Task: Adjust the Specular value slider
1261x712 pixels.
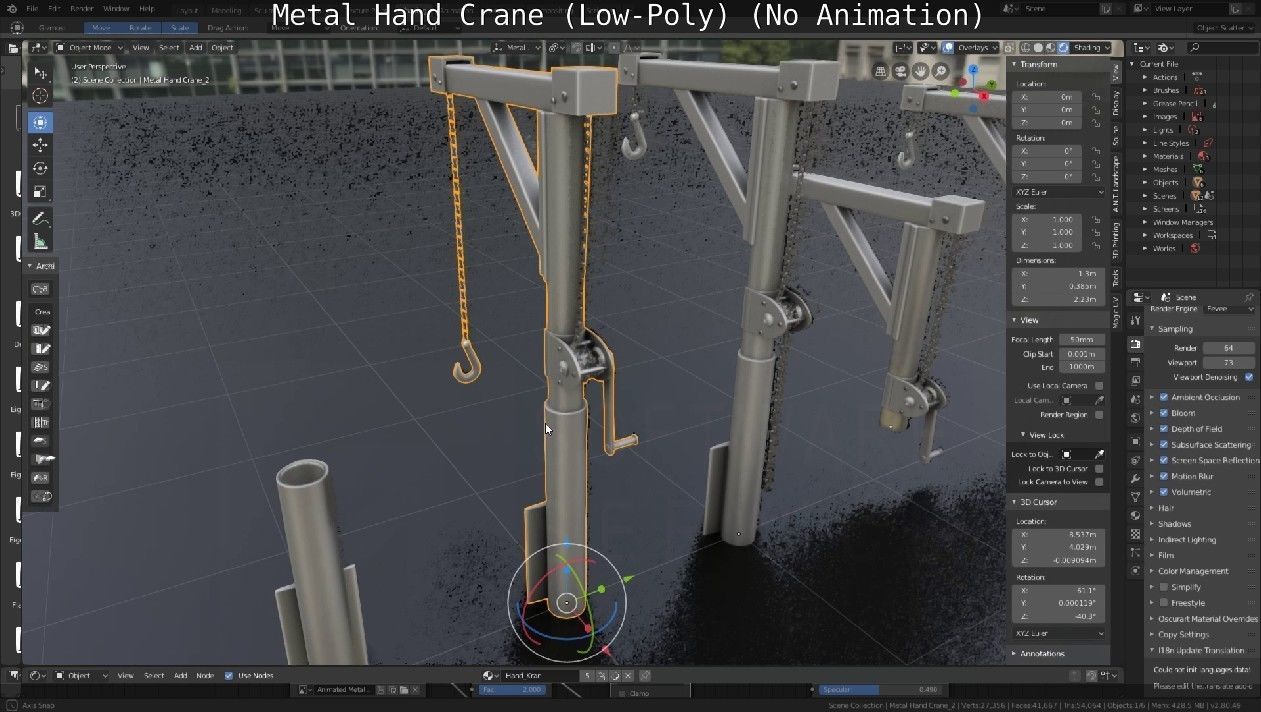Action: click(x=883, y=690)
